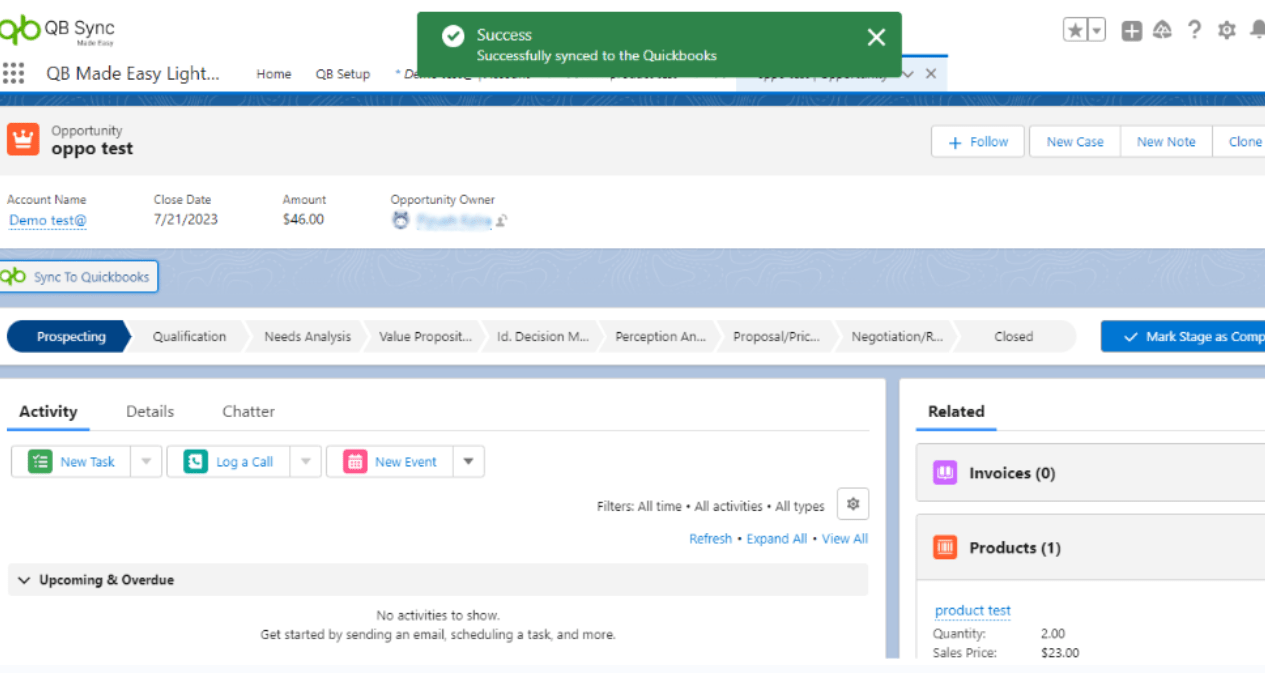
Task: Open the Setup gear menu
Action: 1227,31
